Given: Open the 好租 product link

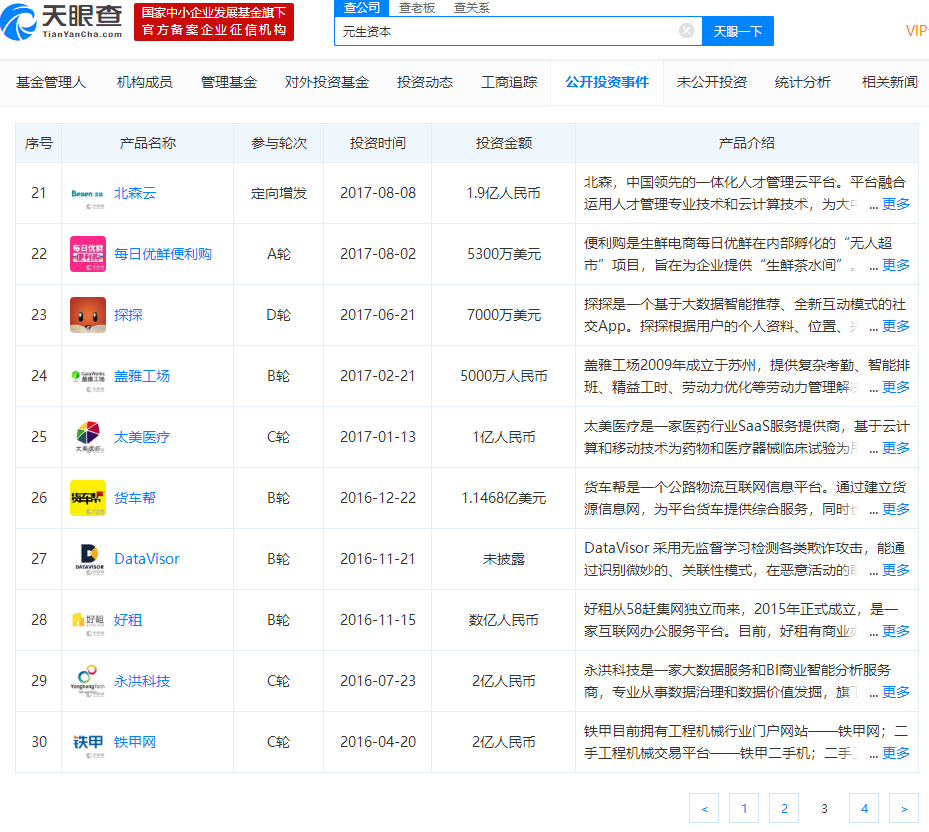Looking at the screenshot, I should click(x=128, y=620).
